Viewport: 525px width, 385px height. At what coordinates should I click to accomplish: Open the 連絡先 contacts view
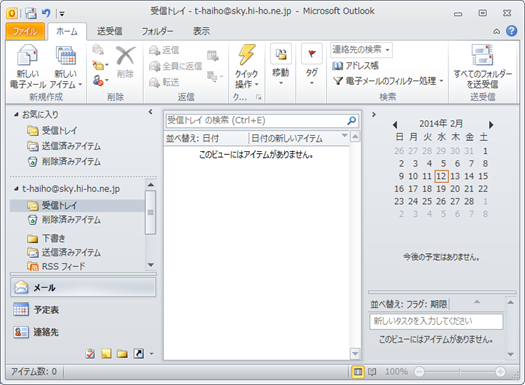pyautogui.click(x=83, y=332)
